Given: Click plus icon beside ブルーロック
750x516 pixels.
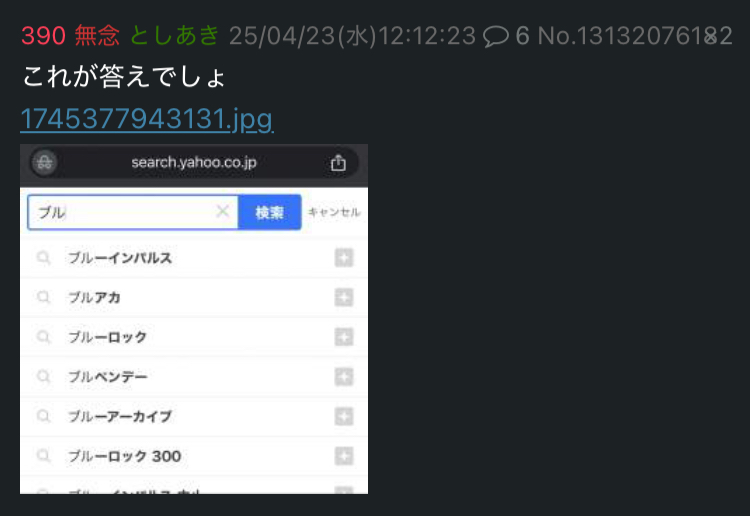Looking at the screenshot, I should click(344, 337).
